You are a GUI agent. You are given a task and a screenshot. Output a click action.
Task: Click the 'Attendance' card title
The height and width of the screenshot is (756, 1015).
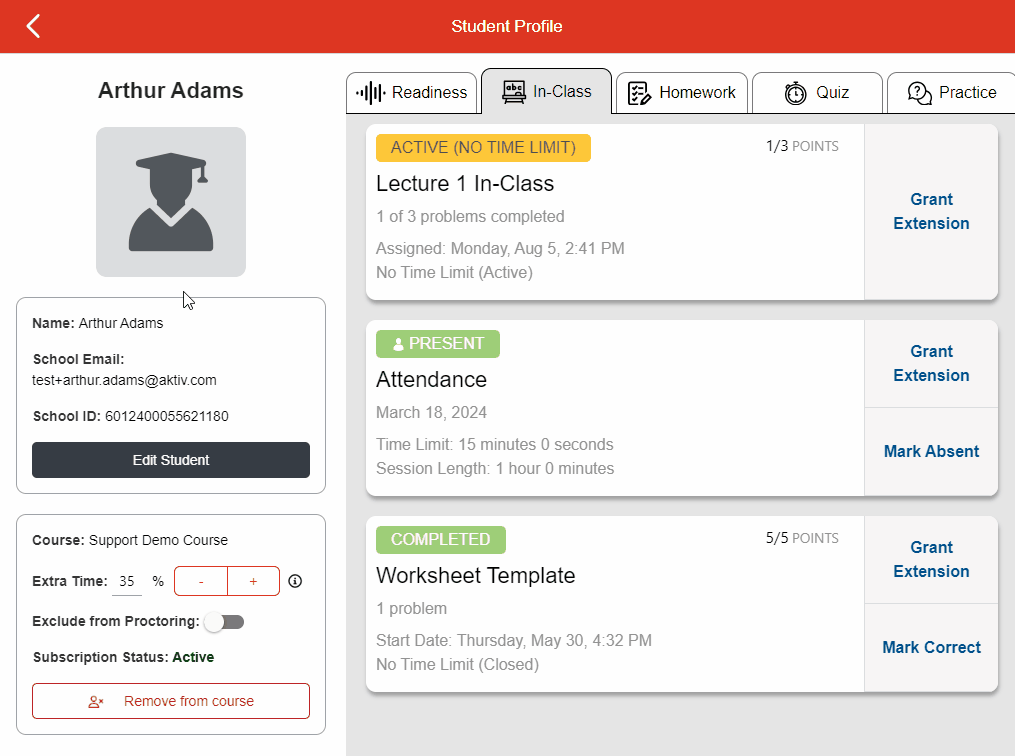tap(431, 379)
